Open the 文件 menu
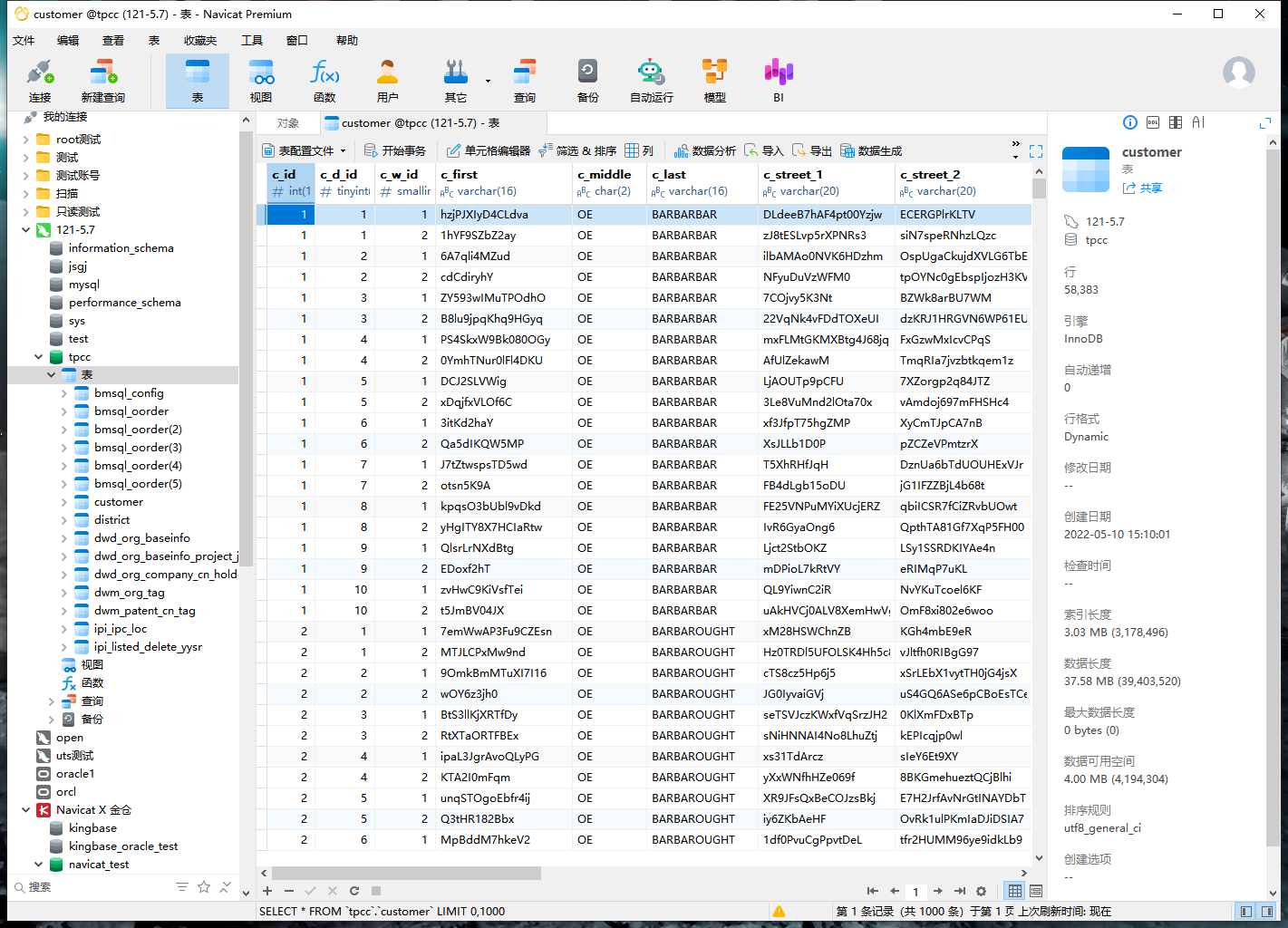 point(24,41)
